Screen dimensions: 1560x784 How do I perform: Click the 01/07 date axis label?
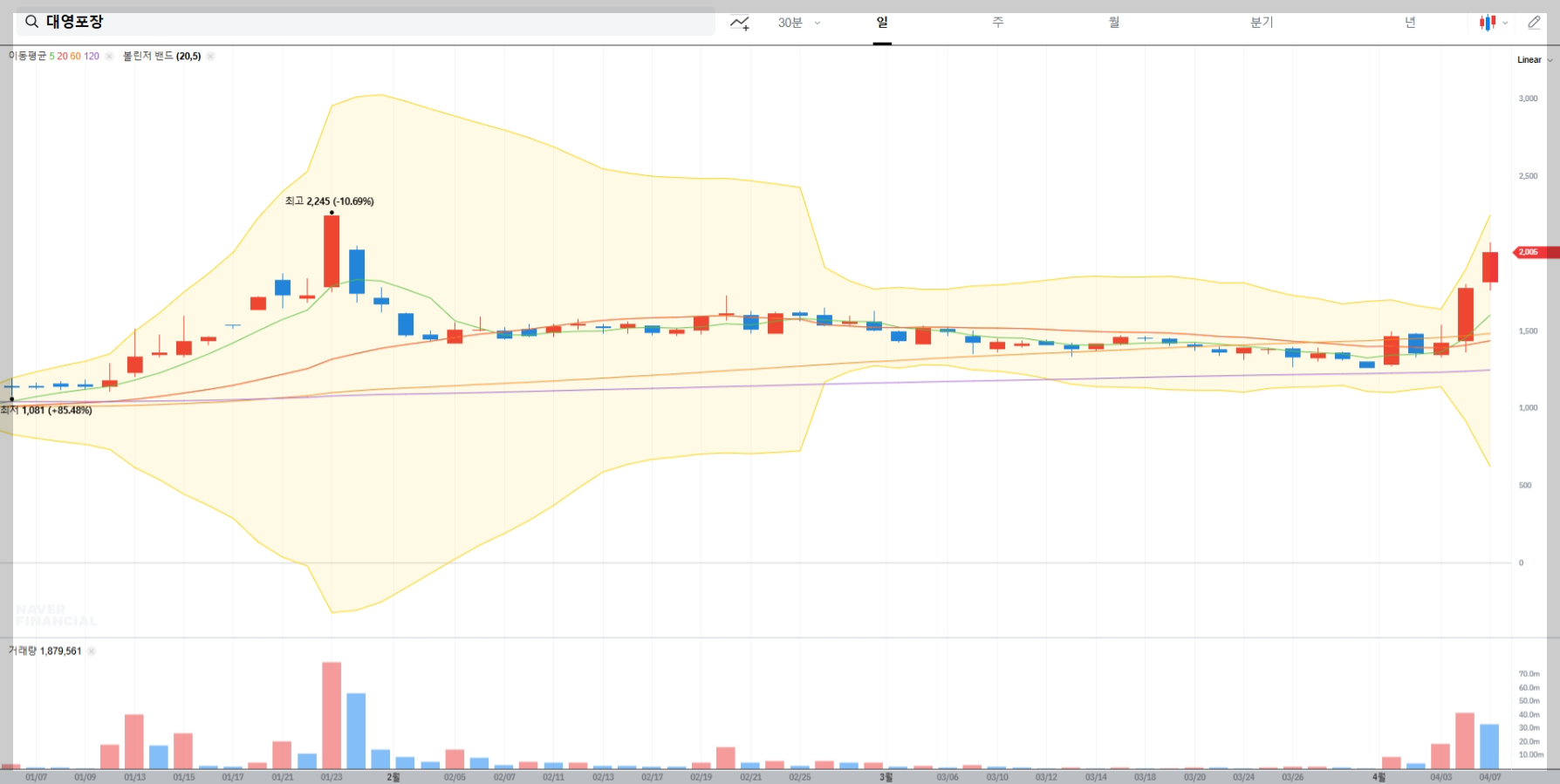click(36, 777)
